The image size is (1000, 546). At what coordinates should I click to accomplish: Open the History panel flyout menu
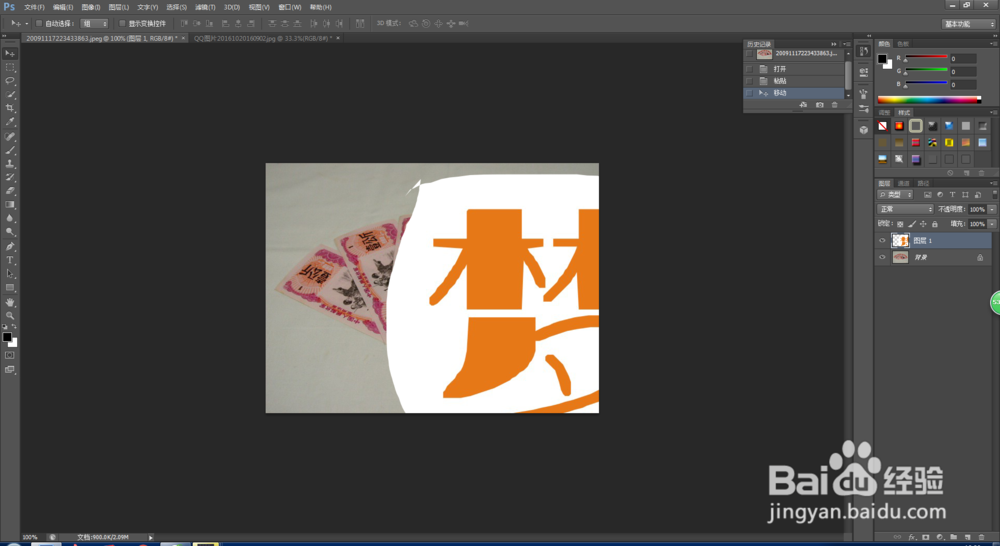tap(847, 44)
